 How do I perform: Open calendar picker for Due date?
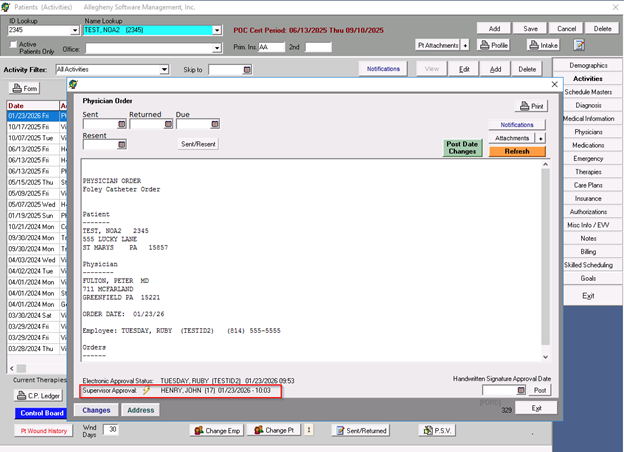point(214,125)
